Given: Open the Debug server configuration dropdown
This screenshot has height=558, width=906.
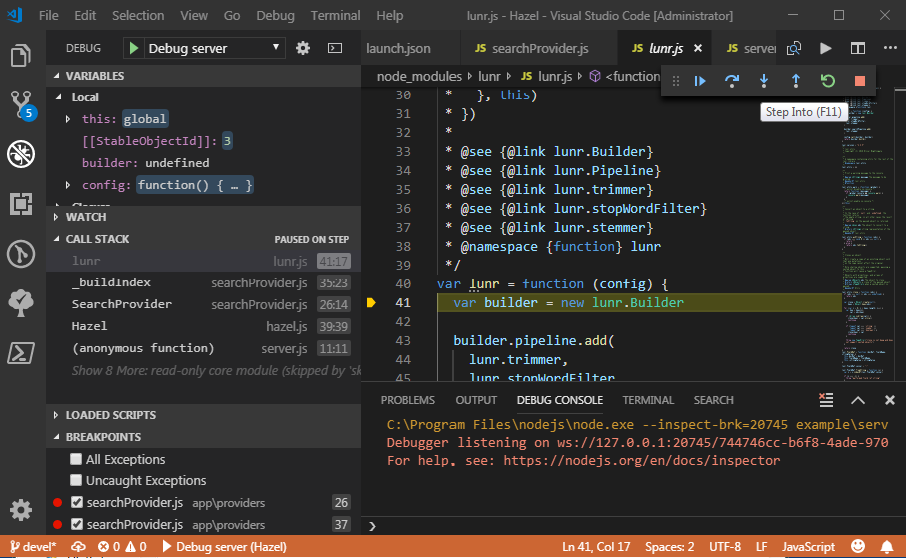Looking at the screenshot, I should click(214, 48).
